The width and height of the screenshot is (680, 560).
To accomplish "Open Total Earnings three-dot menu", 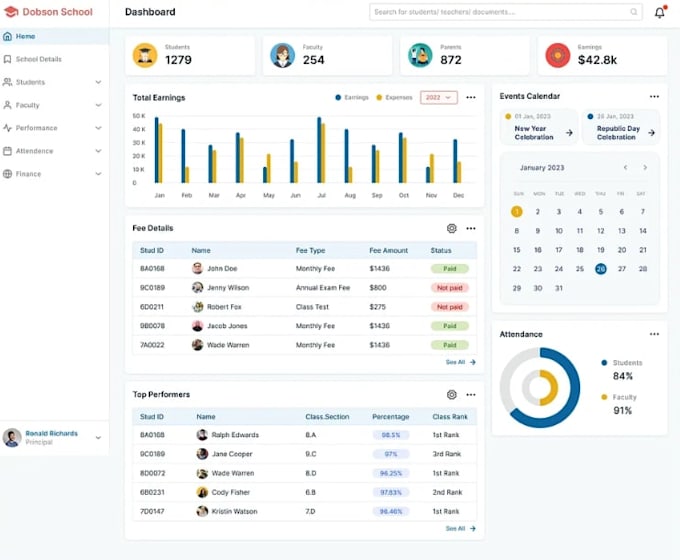I will pos(471,98).
